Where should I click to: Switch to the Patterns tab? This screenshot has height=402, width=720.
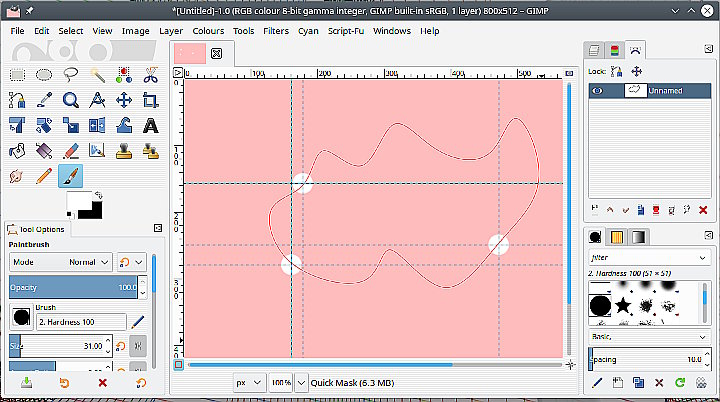(x=617, y=237)
